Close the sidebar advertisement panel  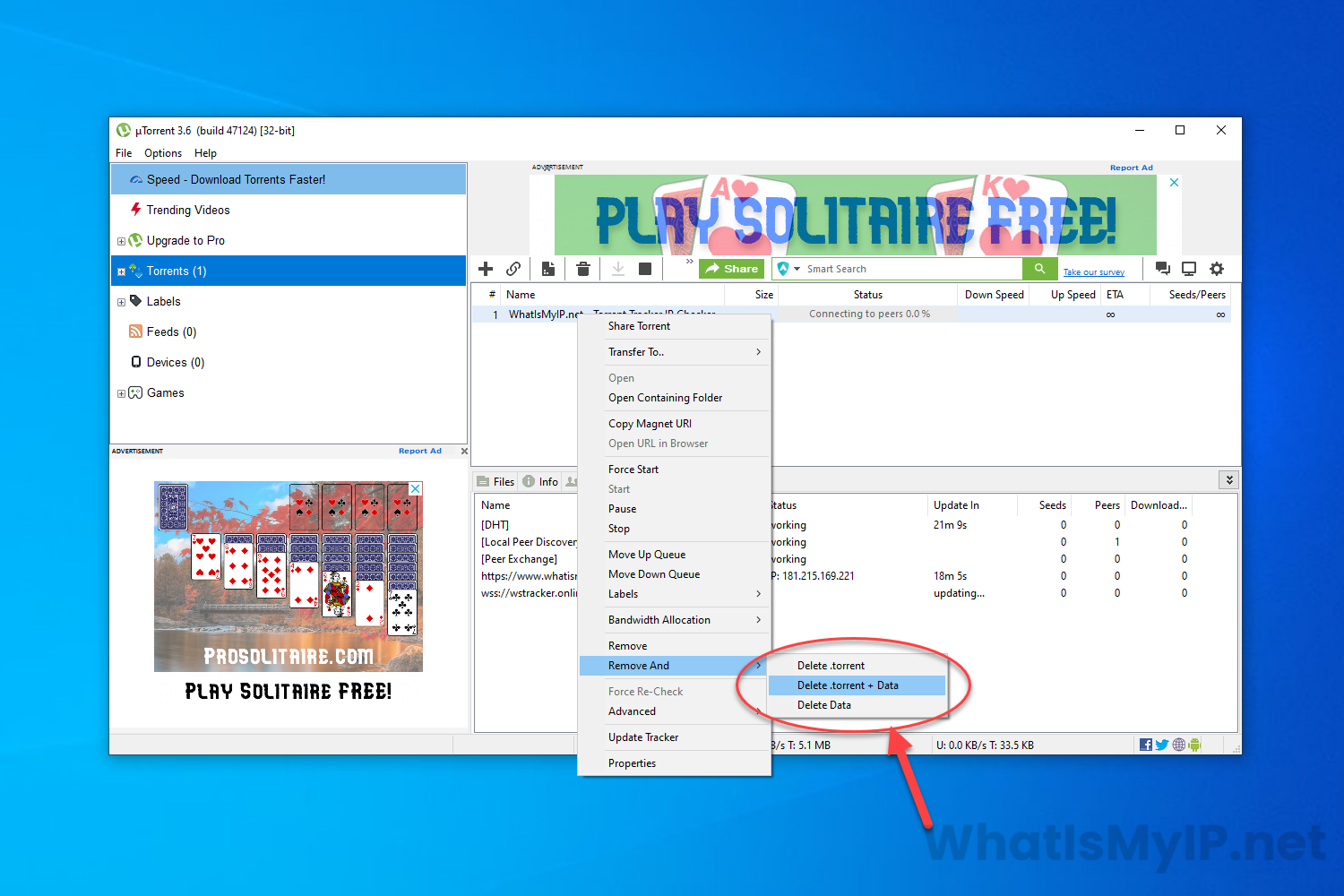tap(464, 451)
